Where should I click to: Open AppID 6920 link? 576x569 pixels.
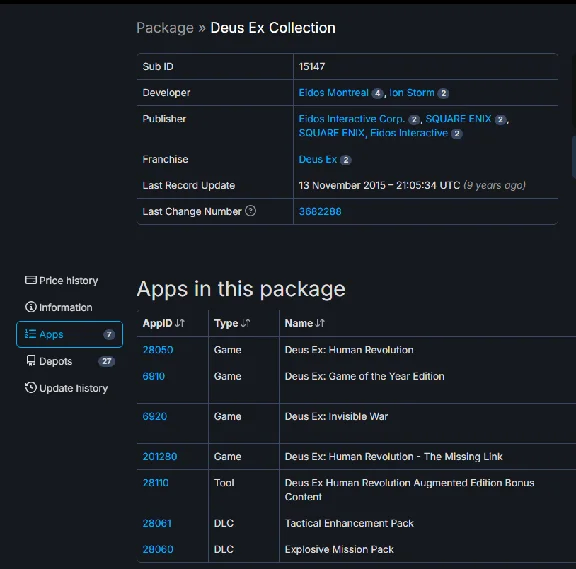coord(155,416)
